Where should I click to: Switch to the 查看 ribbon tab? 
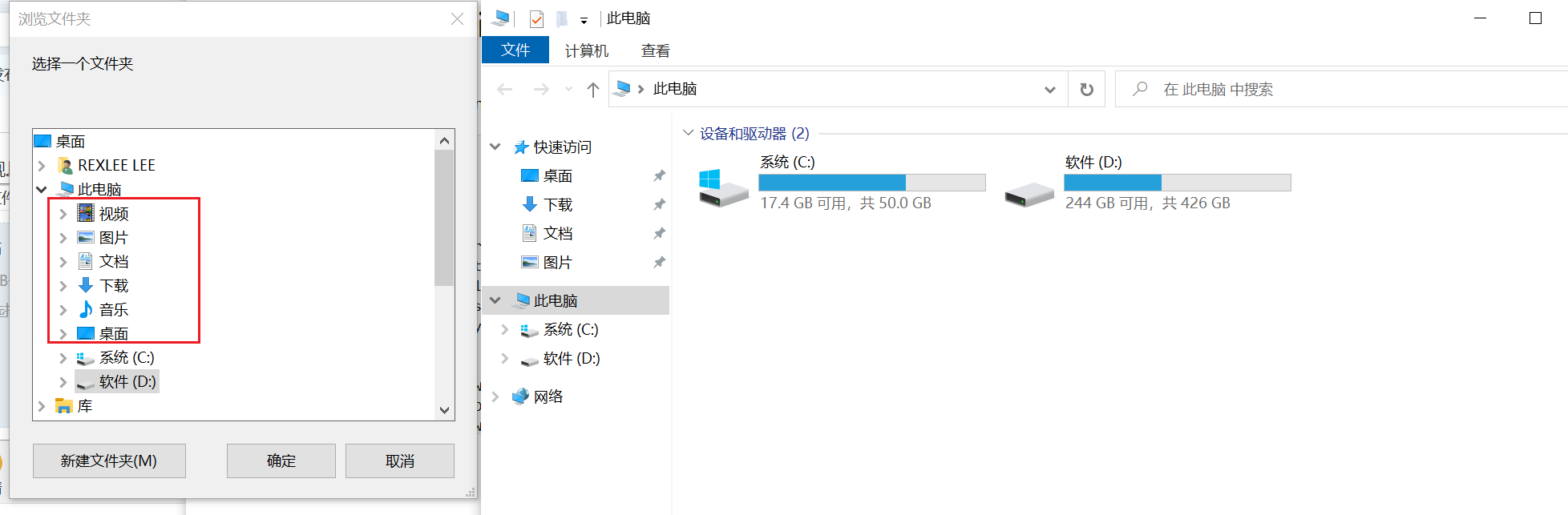tap(655, 50)
